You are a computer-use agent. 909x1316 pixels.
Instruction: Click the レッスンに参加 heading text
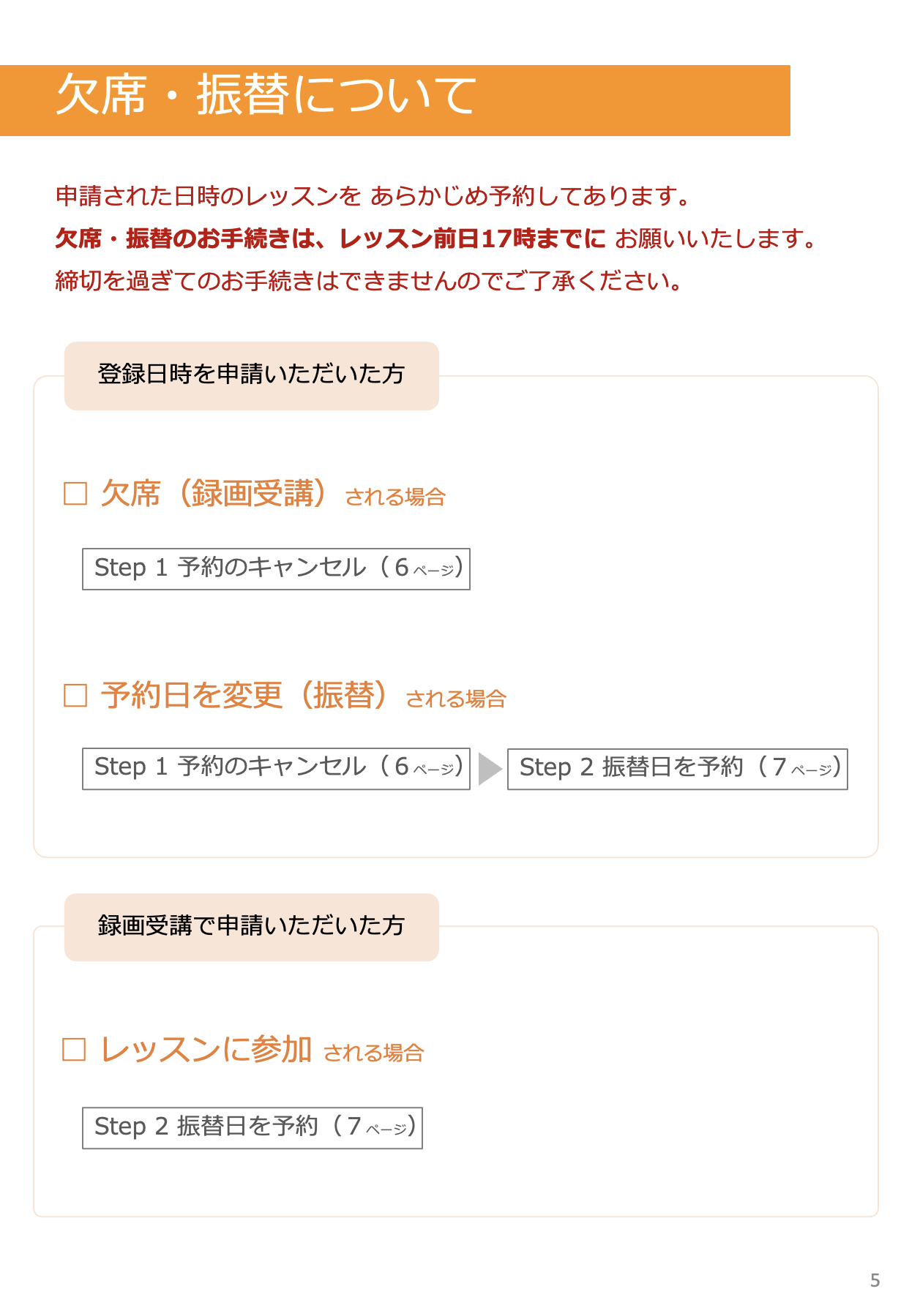[206, 1049]
